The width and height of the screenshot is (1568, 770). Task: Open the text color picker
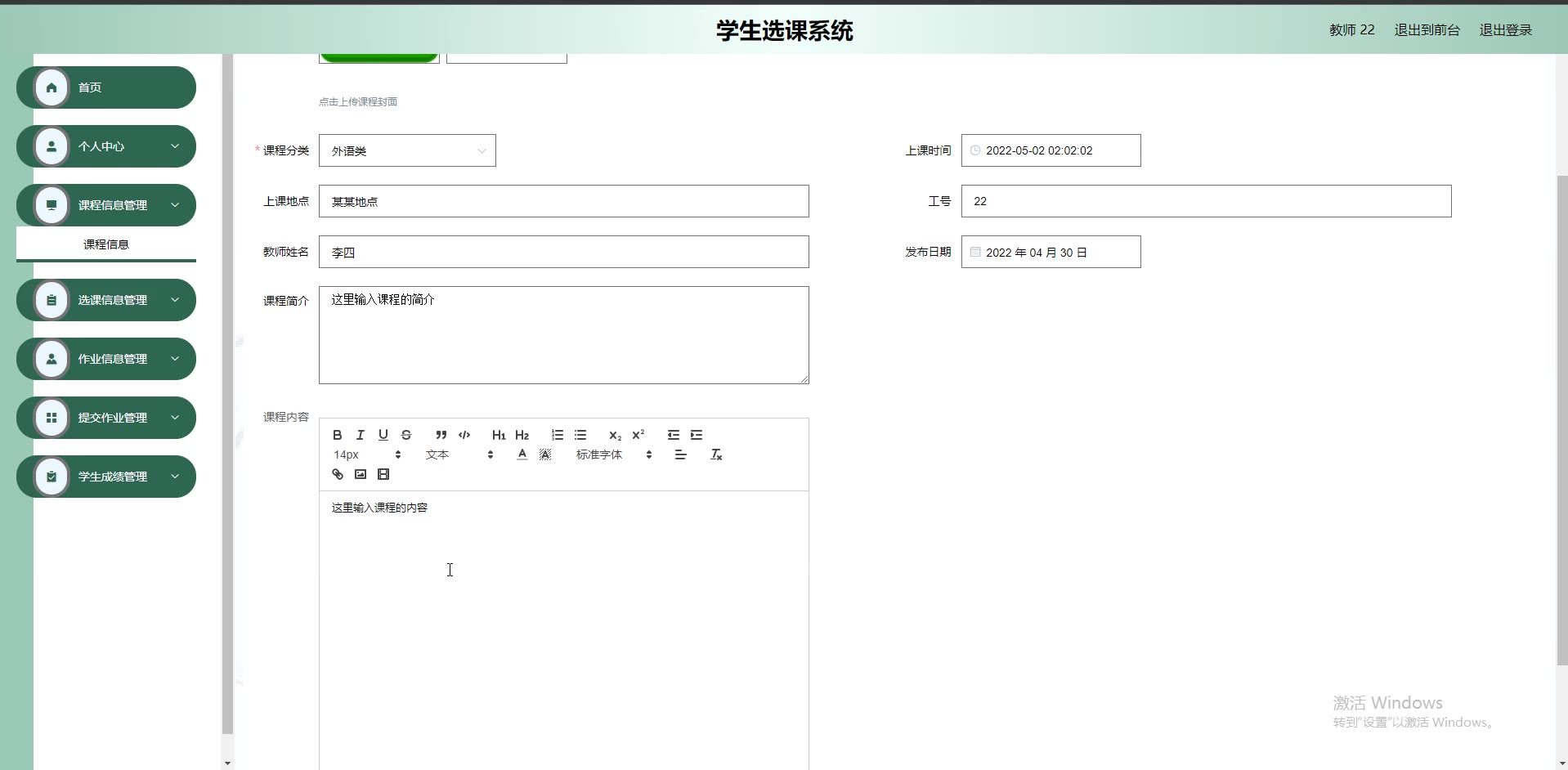coord(522,454)
